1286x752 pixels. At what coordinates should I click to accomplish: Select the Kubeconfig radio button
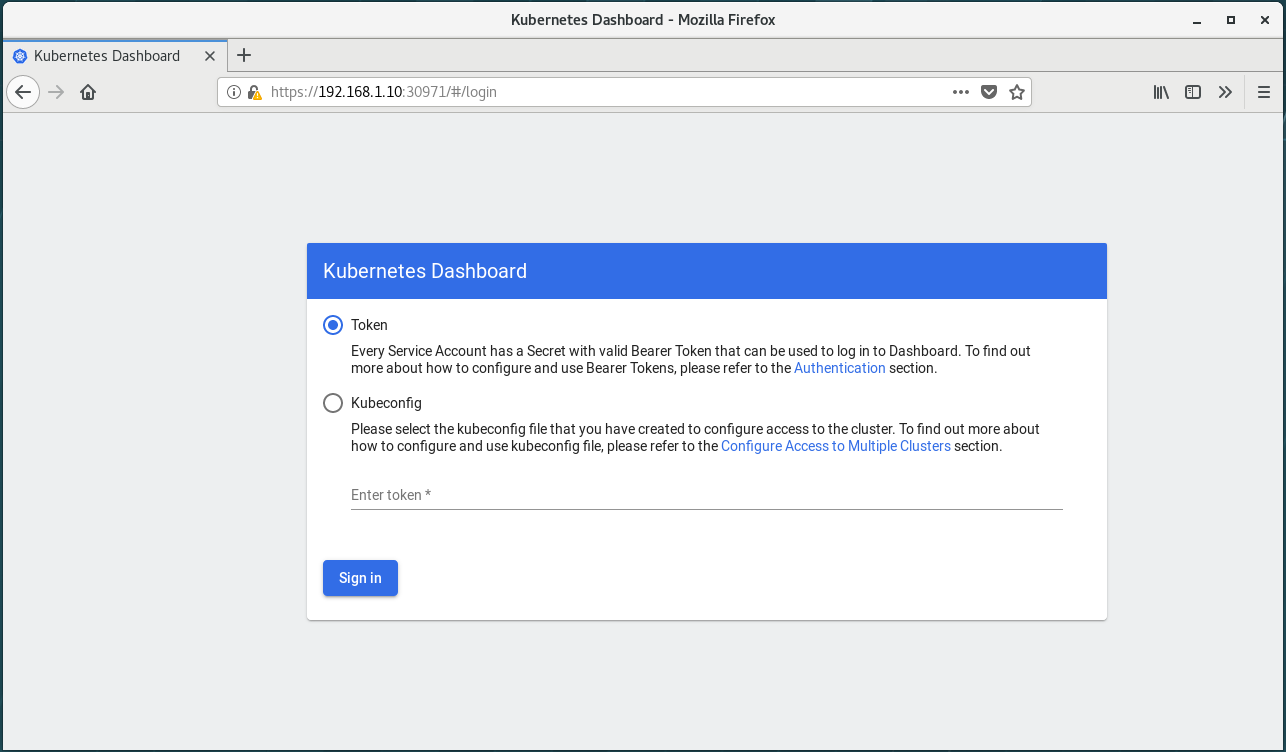[333, 403]
